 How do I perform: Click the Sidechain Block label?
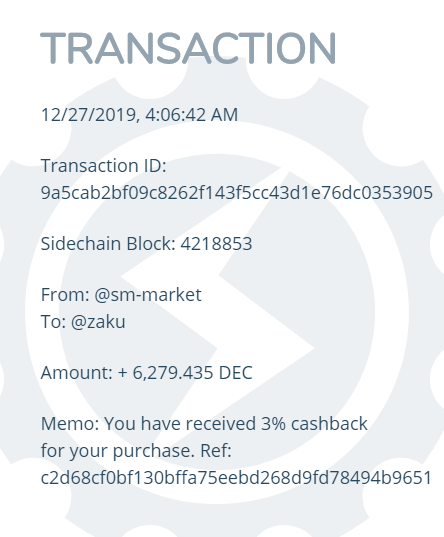pyautogui.click(x=108, y=244)
